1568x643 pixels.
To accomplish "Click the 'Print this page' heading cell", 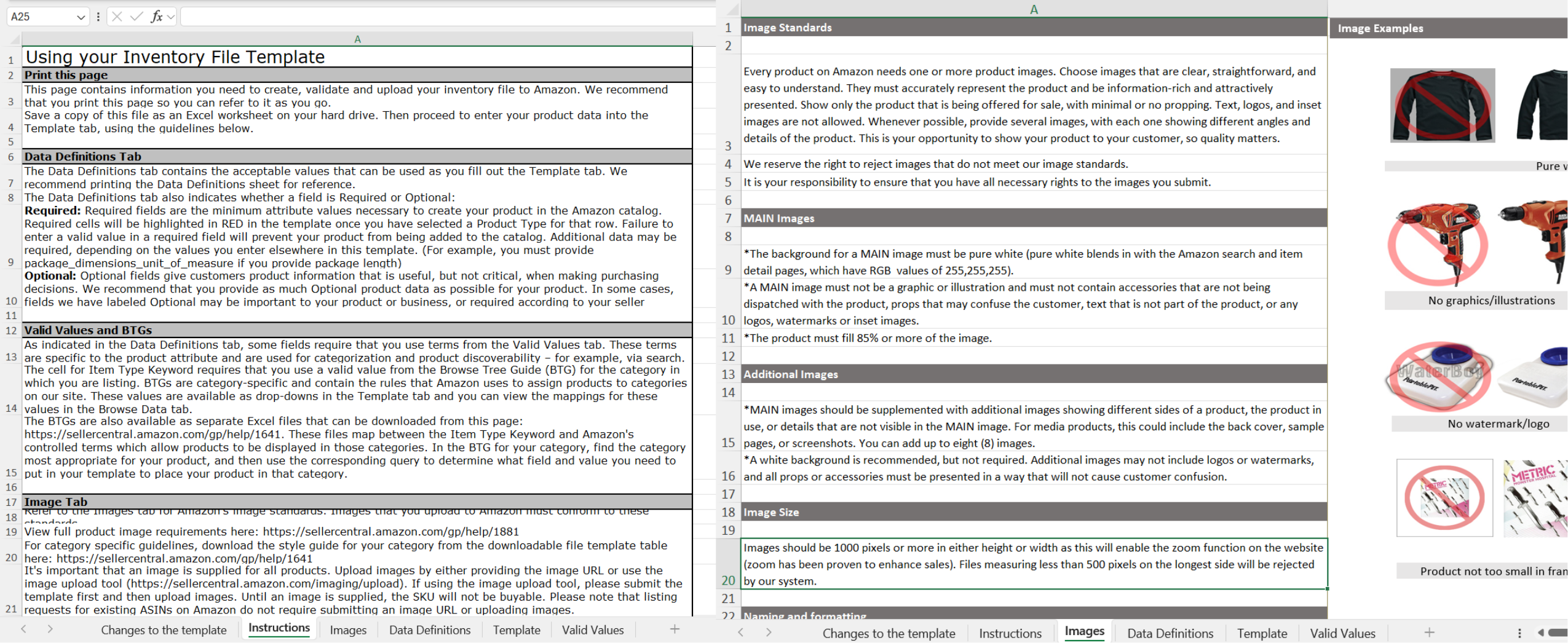I will 357,75.
